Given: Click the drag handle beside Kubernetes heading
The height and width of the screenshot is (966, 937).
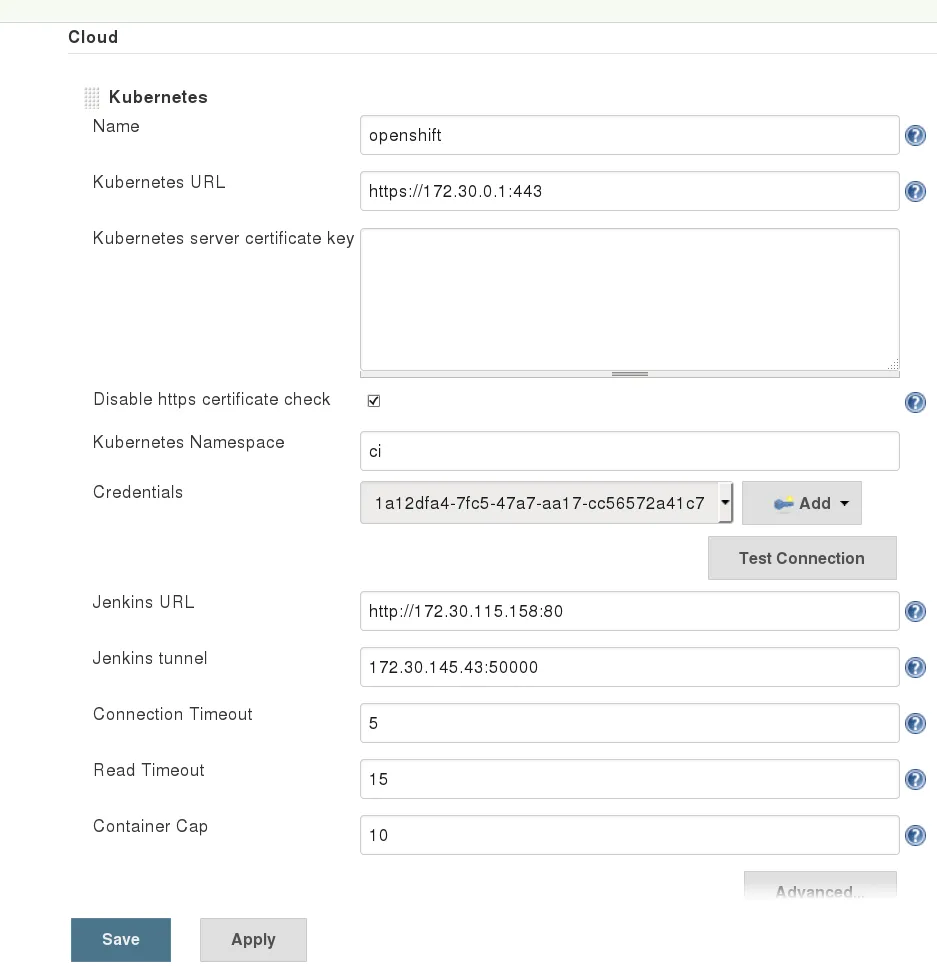Looking at the screenshot, I should click(91, 97).
